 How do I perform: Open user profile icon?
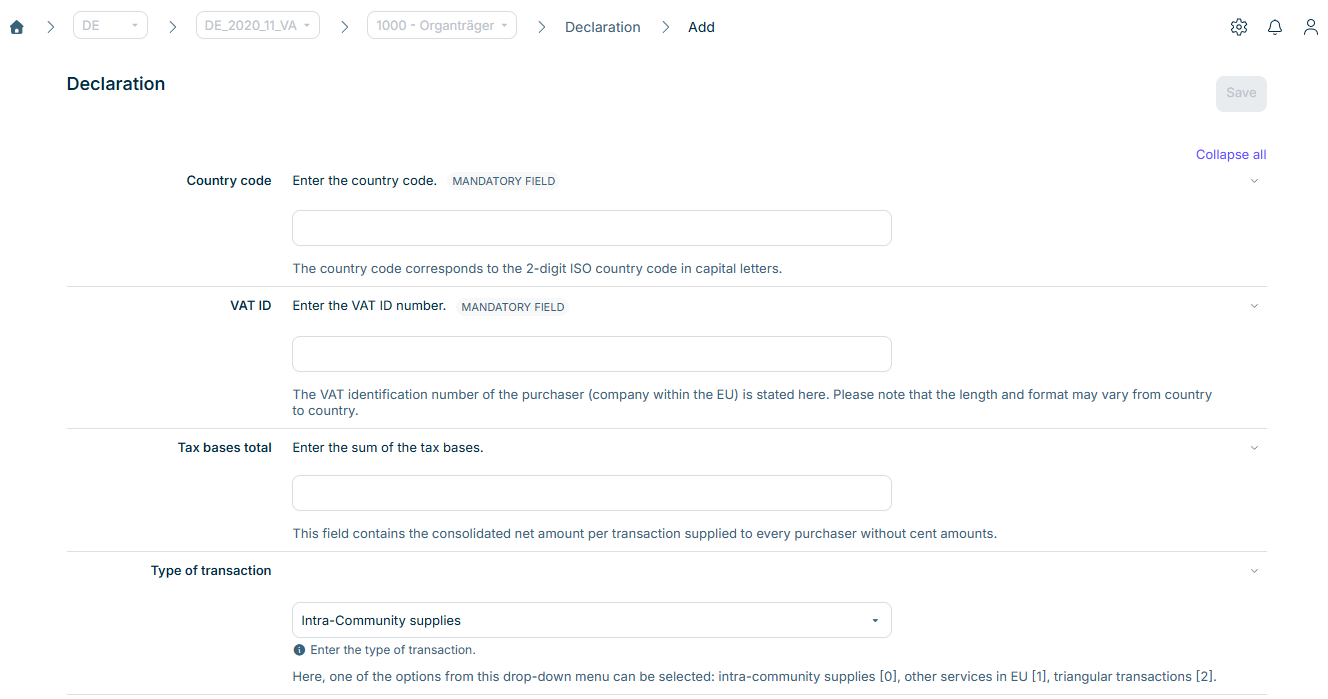click(1311, 27)
